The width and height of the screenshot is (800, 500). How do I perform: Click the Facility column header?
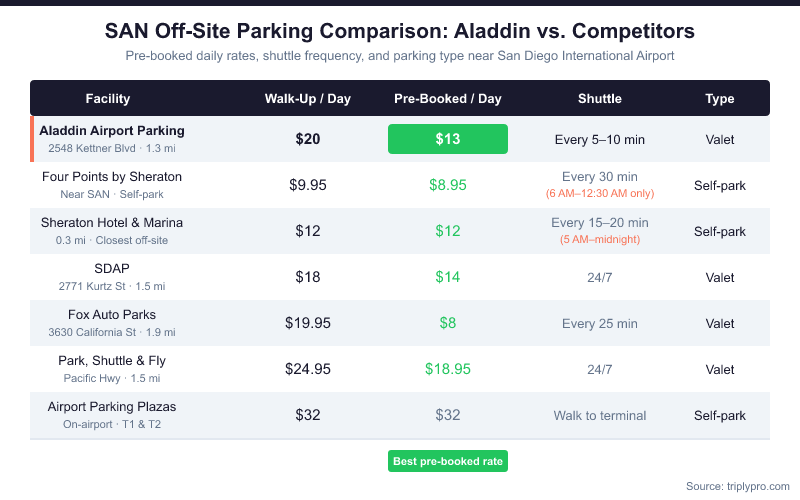click(x=108, y=99)
